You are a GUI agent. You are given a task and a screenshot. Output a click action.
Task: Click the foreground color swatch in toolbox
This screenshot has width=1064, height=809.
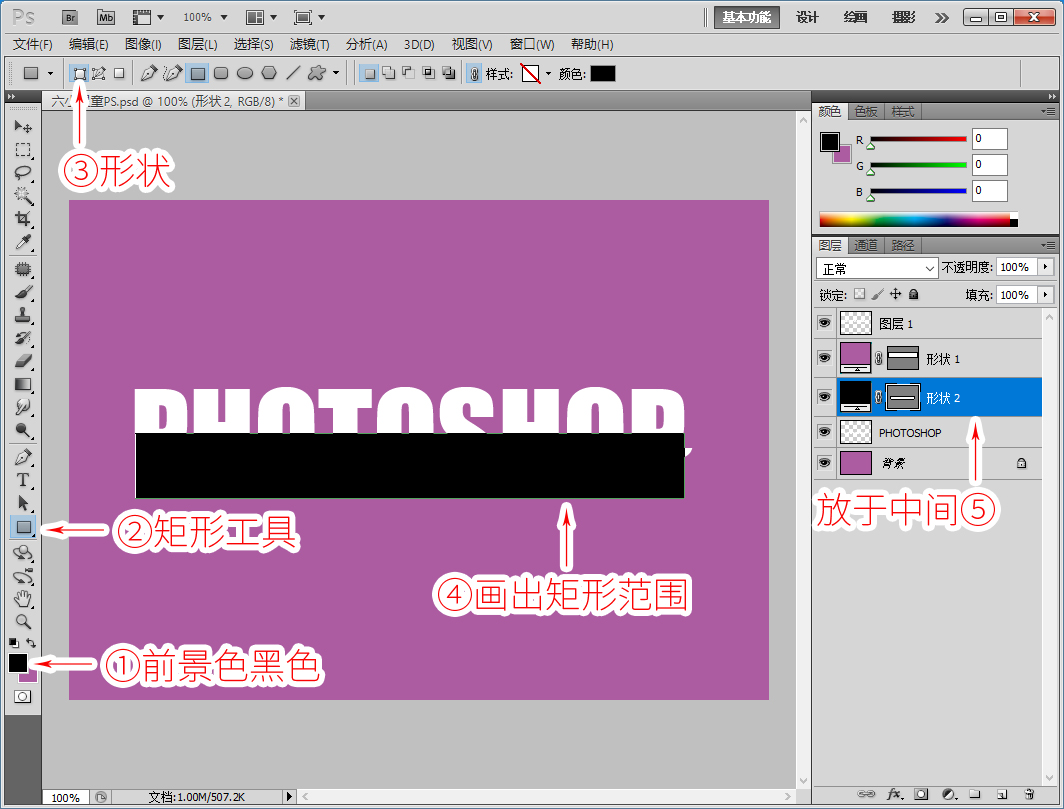[18, 663]
